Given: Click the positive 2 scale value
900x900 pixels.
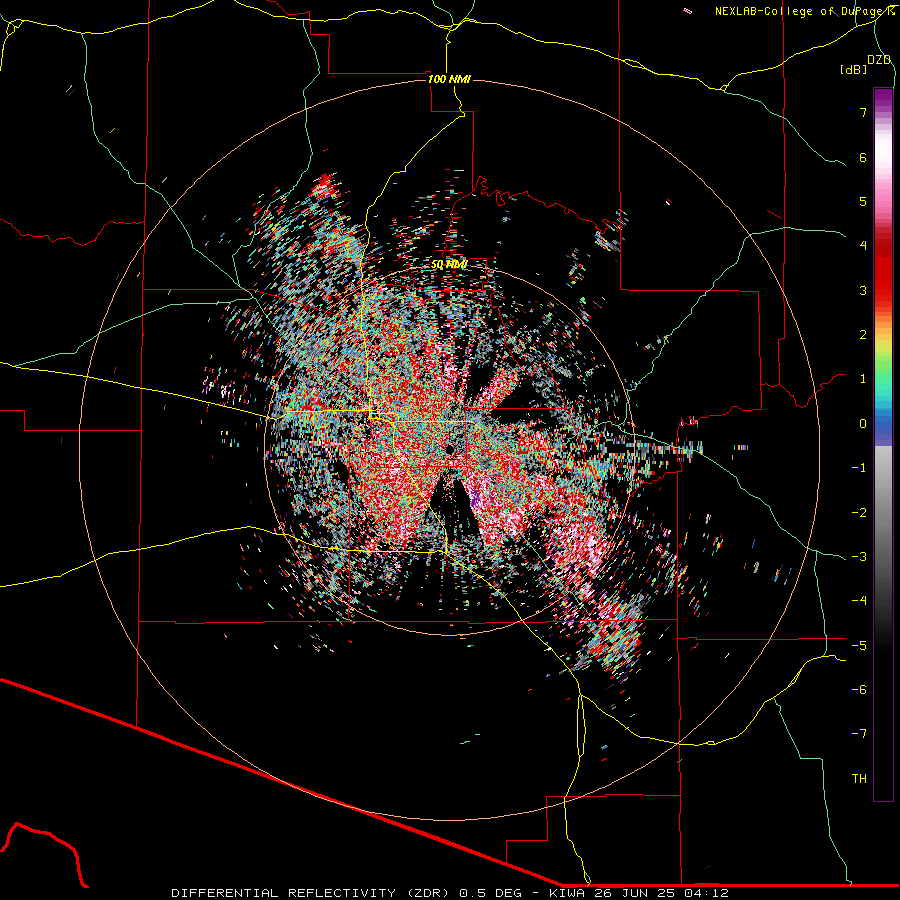Looking at the screenshot, I should (x=863, y=335).
